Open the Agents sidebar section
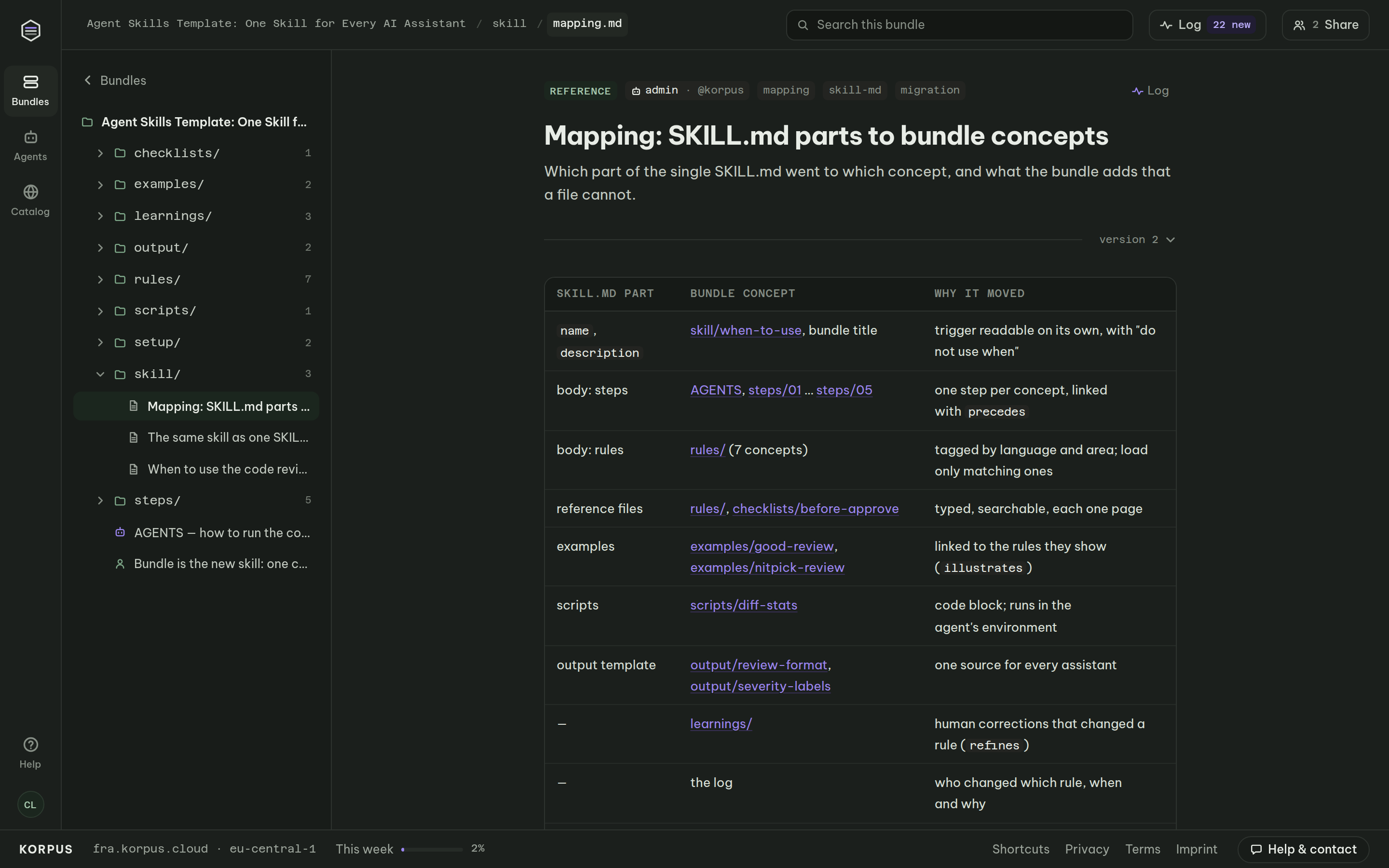 (x=30, y=146)
